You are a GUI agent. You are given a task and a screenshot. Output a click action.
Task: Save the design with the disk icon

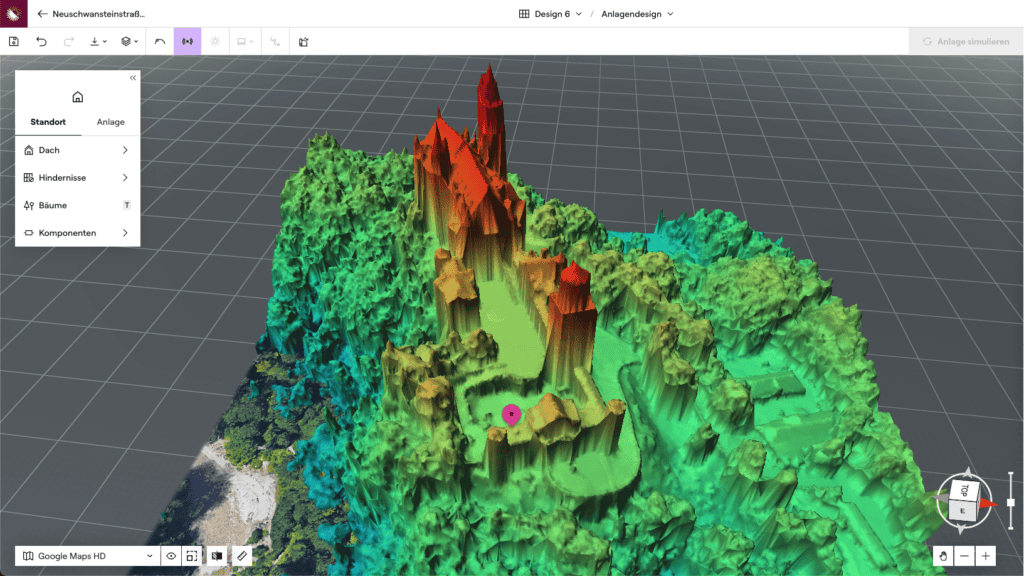[x=14, y=42]
